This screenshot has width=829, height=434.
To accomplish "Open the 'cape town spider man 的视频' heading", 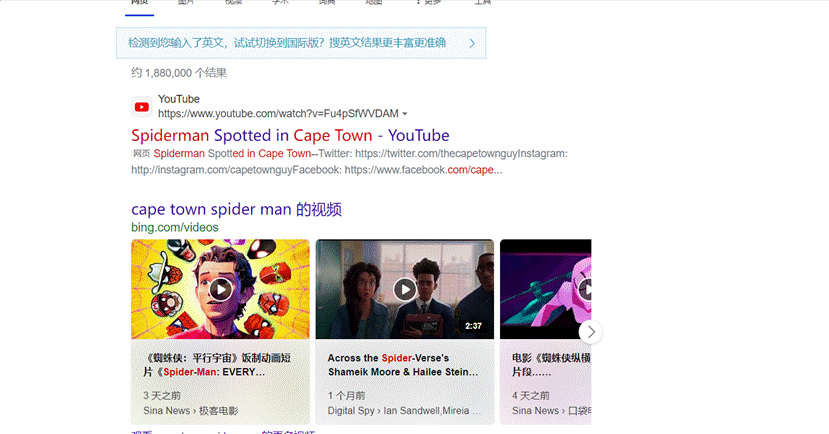I will pos(236,209).
